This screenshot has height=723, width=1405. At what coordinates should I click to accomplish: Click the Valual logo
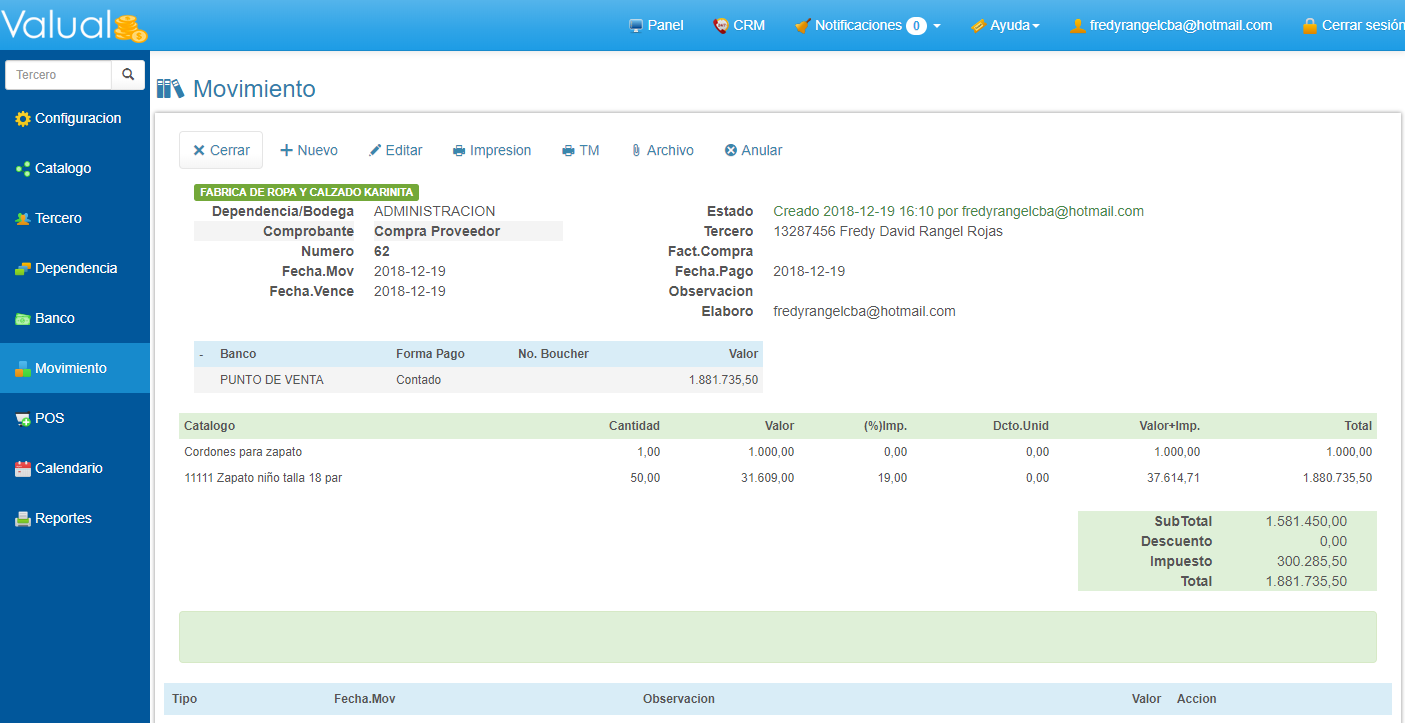click(75, 25)
